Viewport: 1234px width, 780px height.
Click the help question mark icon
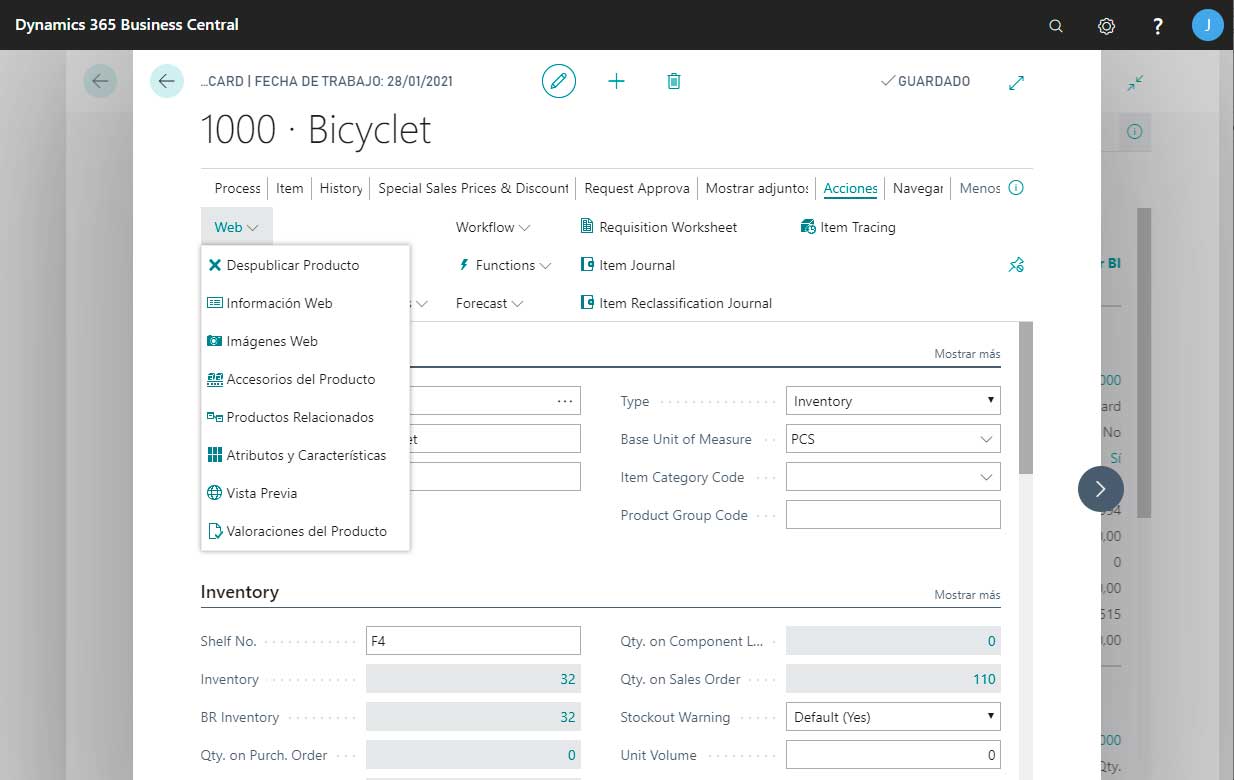pyautogui.click(x=1157, y=26)
